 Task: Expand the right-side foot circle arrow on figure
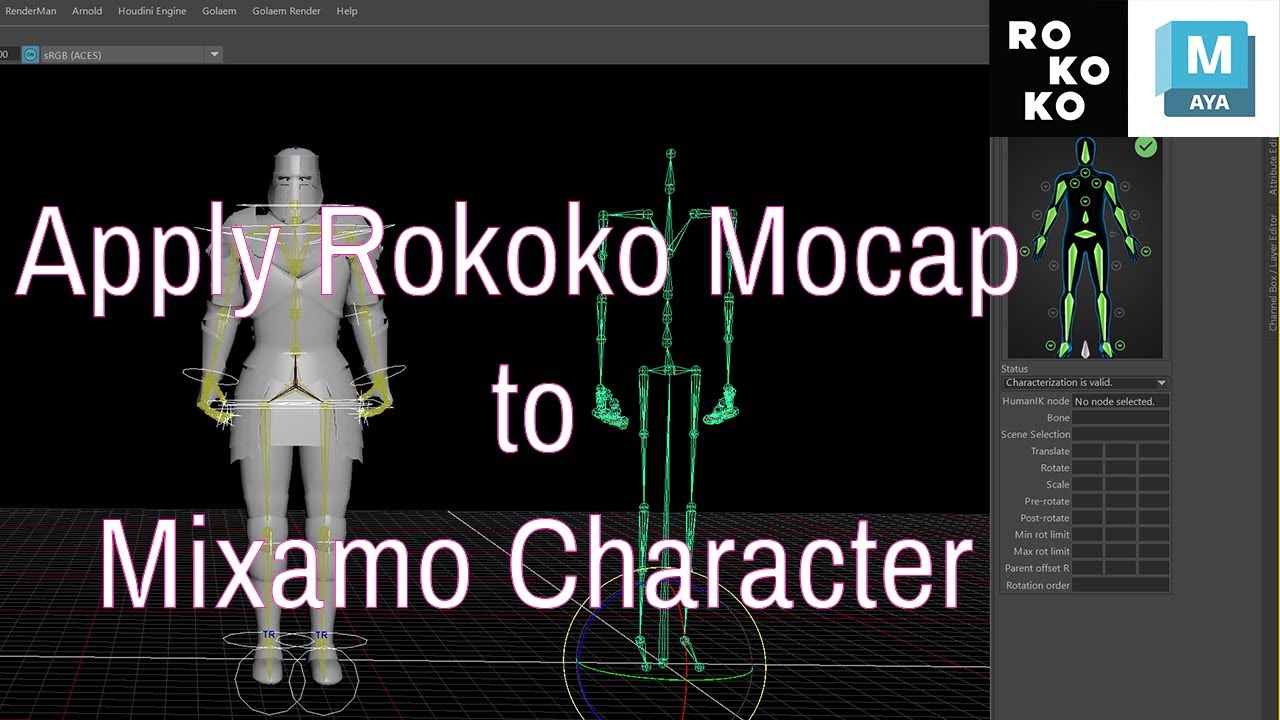[1120, 345]
